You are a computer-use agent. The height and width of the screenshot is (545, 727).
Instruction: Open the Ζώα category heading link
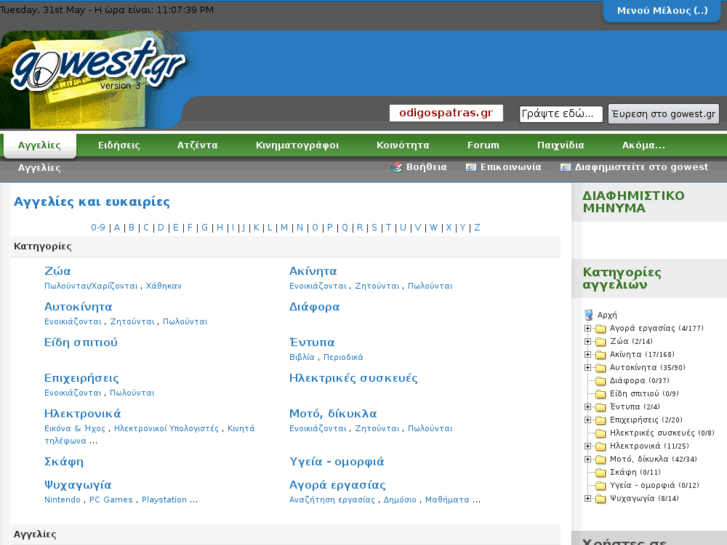coord(57,271)
